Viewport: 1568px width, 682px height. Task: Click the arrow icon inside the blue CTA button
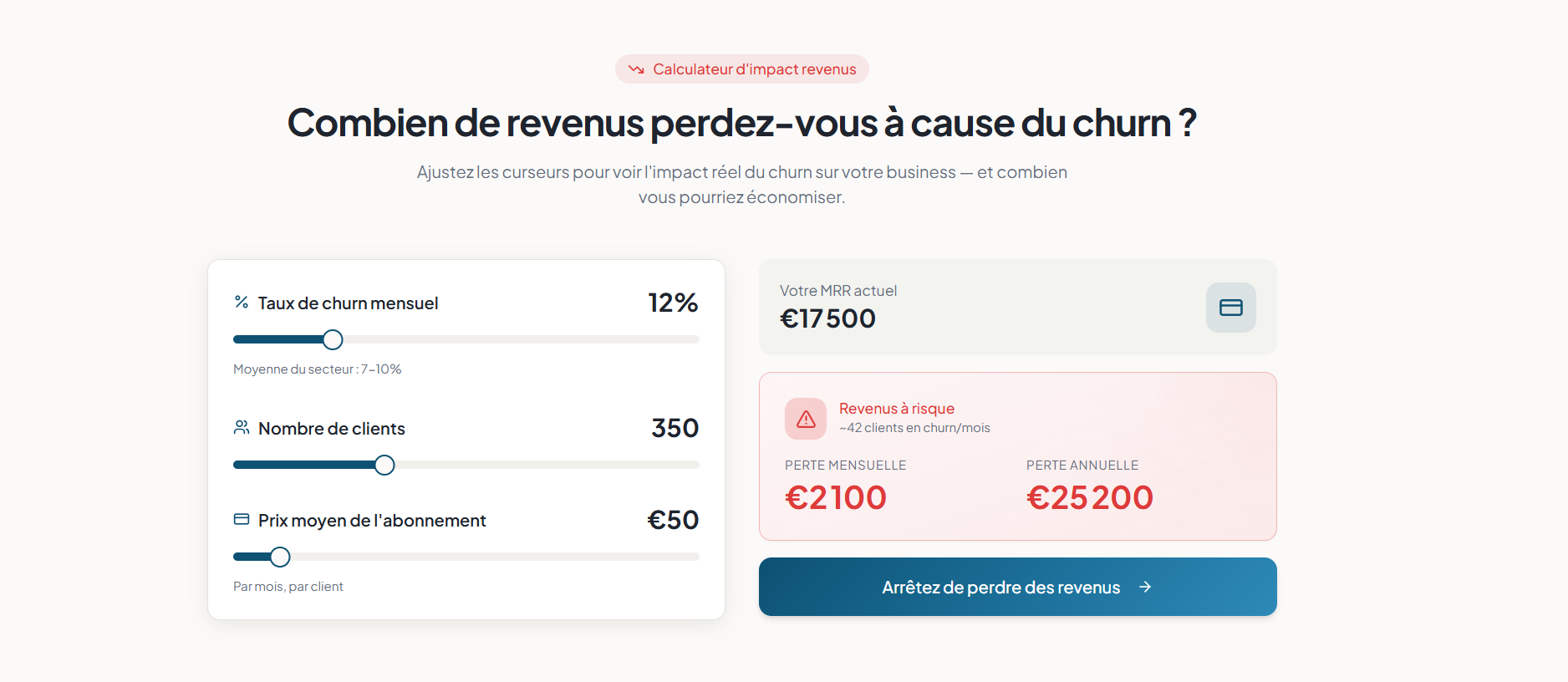(1147, 587)
